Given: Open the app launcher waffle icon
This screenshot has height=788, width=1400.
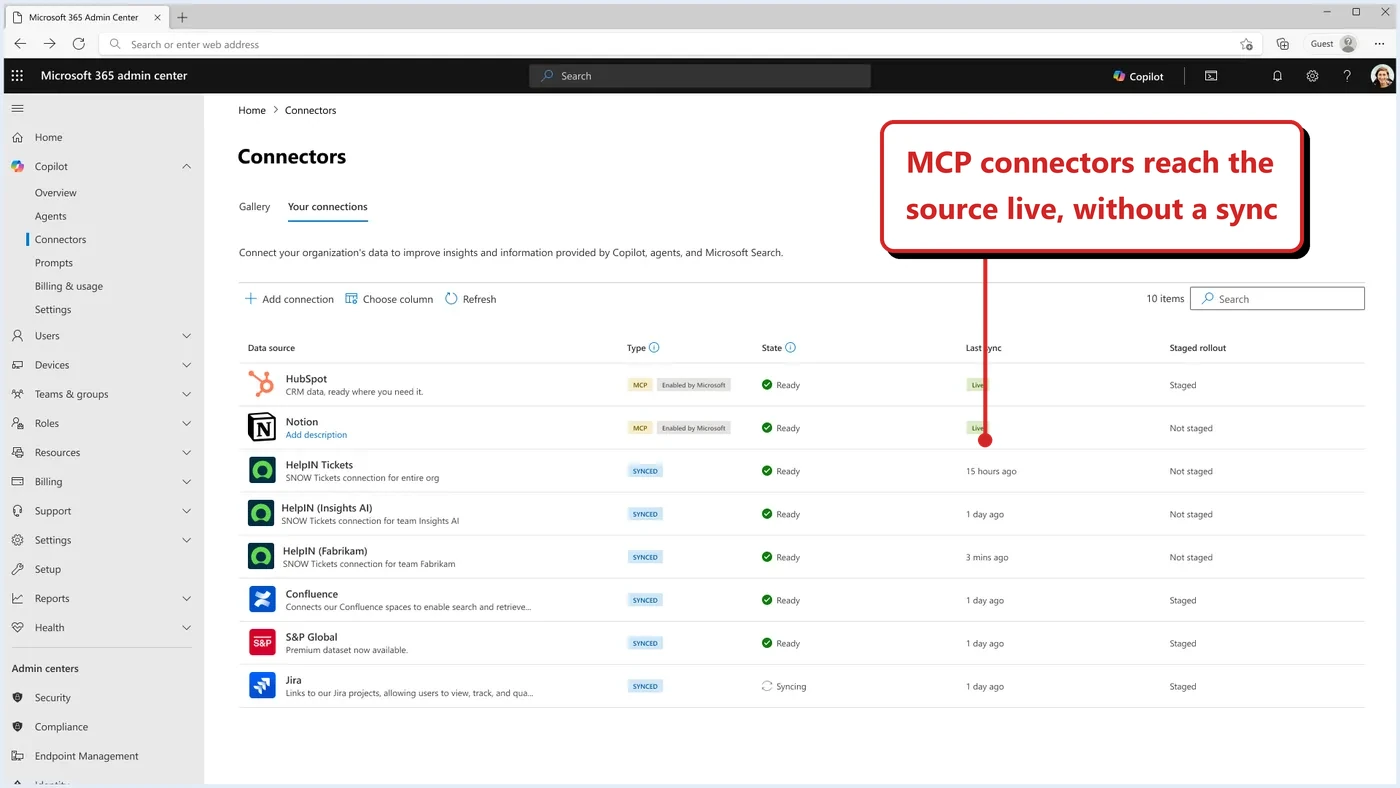Looking at the screenshot, I should 17,76.
